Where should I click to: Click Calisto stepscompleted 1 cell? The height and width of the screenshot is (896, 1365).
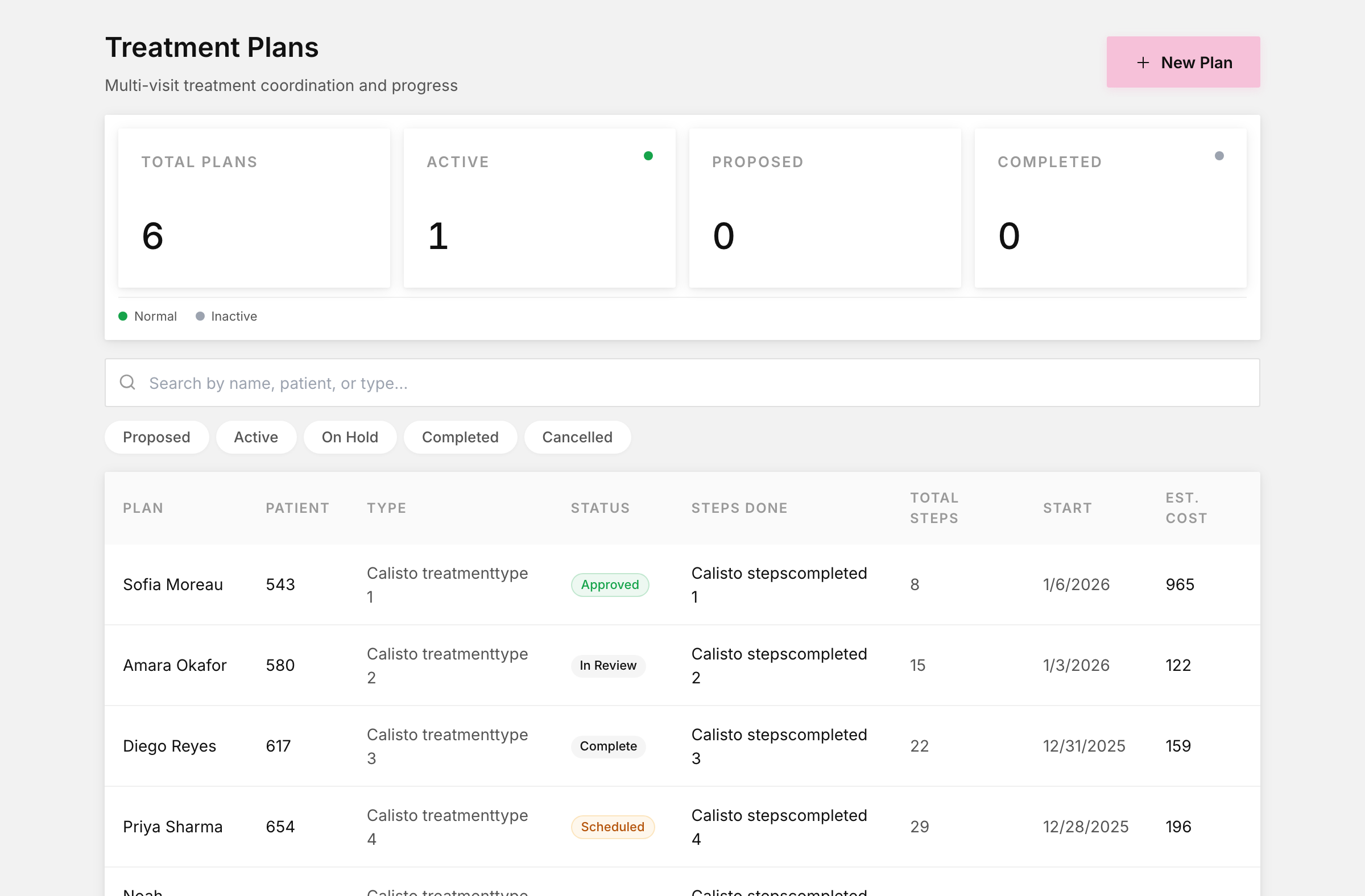[x=779, y=584]
